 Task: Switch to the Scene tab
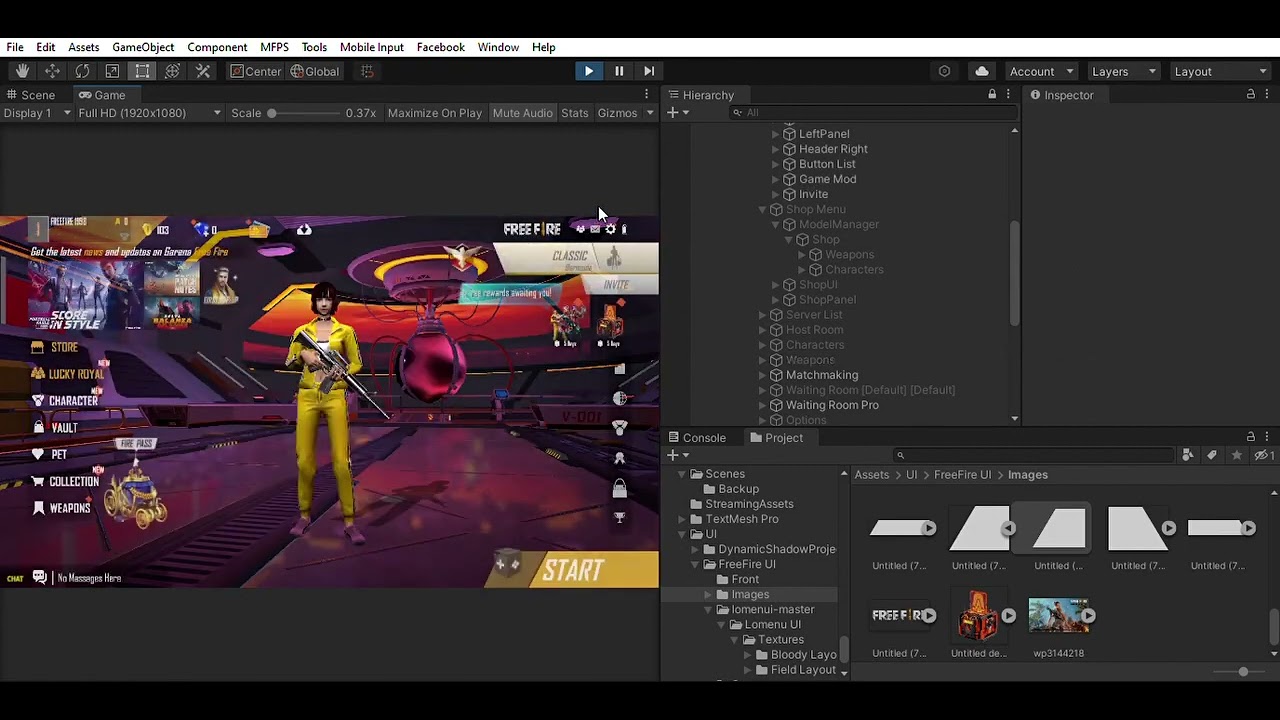pyautogui.click(x=30, y=95)
